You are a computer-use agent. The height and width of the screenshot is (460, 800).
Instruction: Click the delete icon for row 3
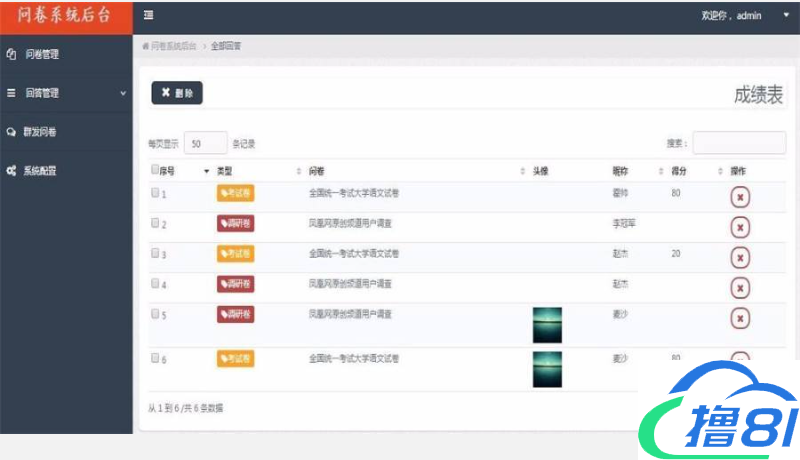(740, 258)
